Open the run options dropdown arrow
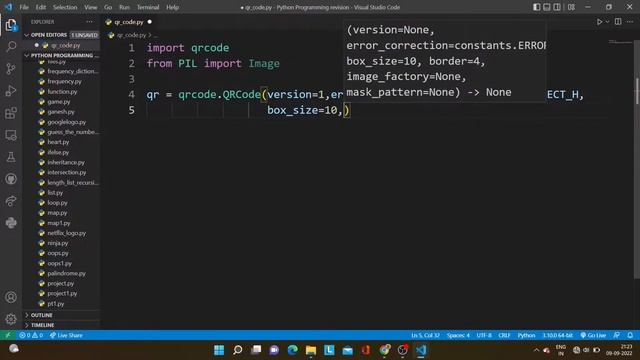Image resolution: width=640 pixels, height=360 pixels. pyautogui.click(x=607, y=22)
